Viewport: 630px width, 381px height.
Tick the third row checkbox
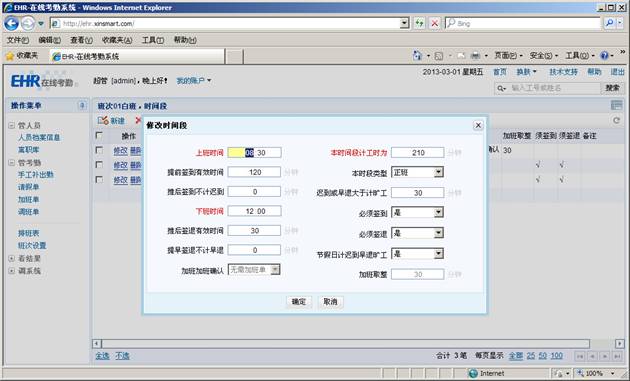[x=99, y=180]
